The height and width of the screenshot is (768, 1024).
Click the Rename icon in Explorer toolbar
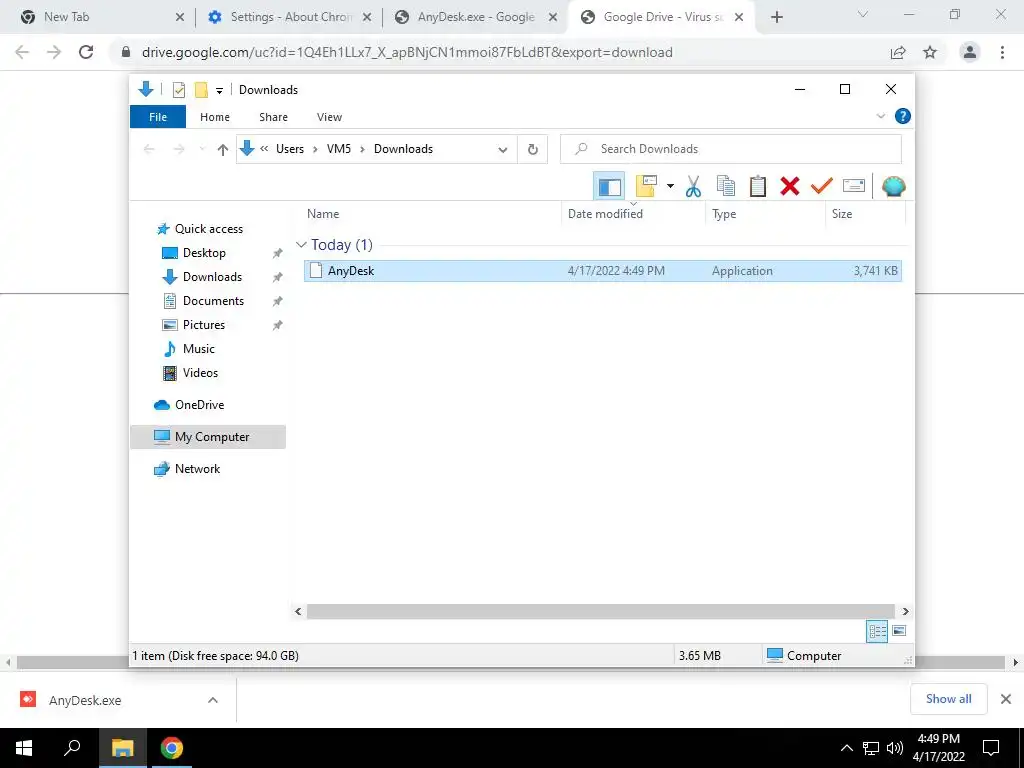(854, 186)
